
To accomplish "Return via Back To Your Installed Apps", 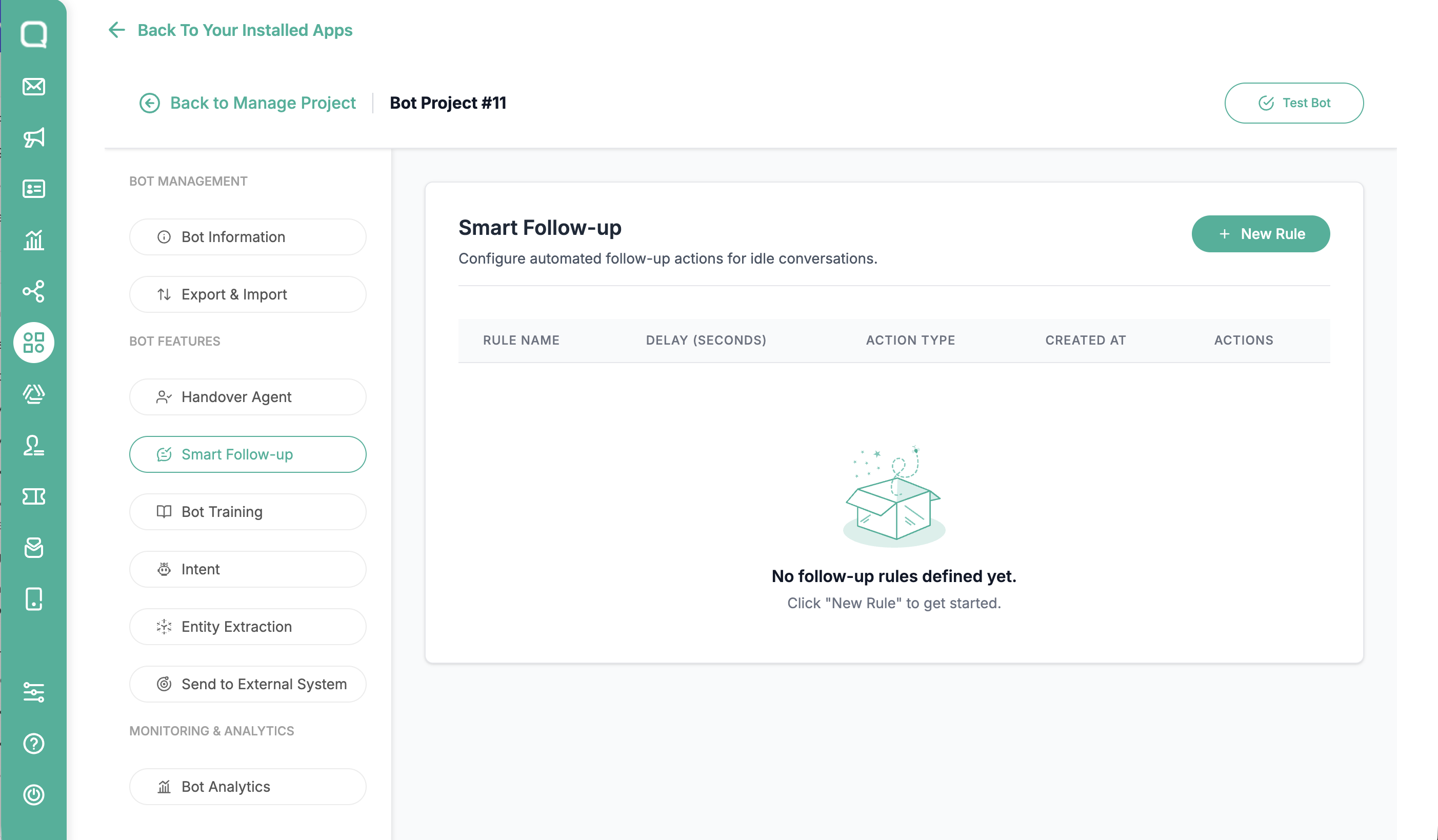I will (x=230, y=30).
